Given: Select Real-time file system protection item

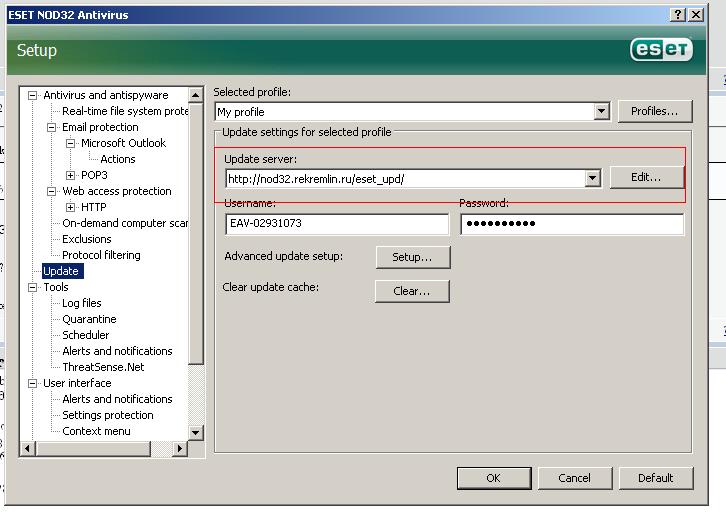Looking at the screenshot, I should tap(125, 111).
